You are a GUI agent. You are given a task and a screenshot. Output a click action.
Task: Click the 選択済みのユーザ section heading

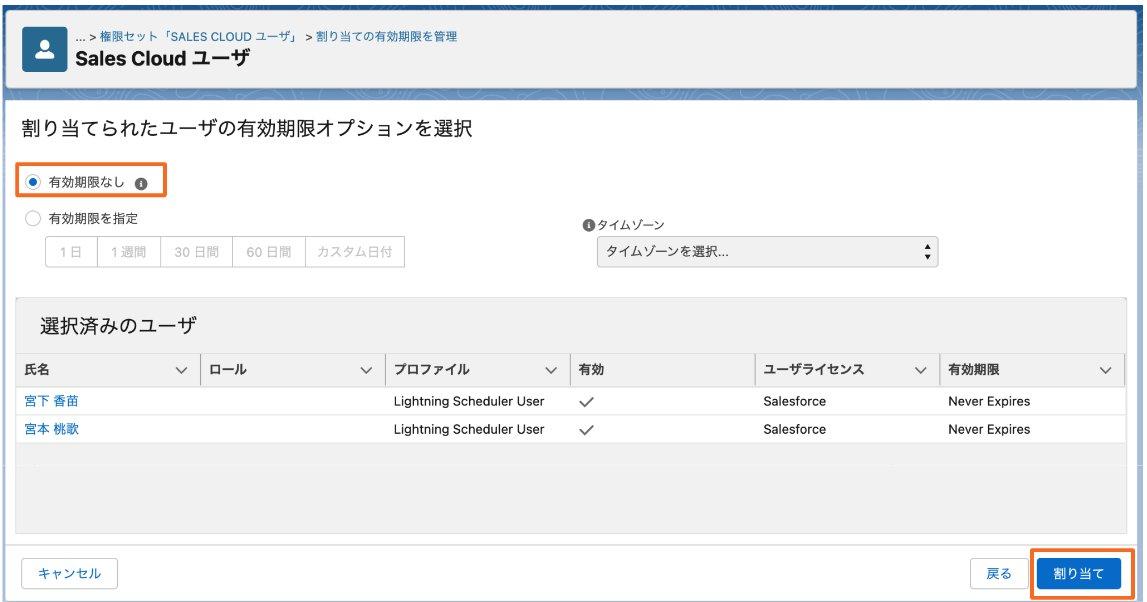pyautogui.click(x=119, y=326)
